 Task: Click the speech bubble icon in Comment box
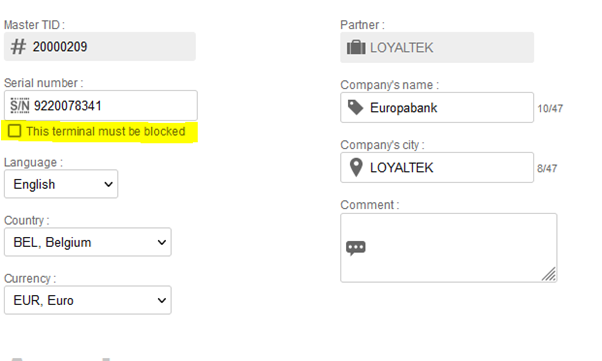click(356, 248)
